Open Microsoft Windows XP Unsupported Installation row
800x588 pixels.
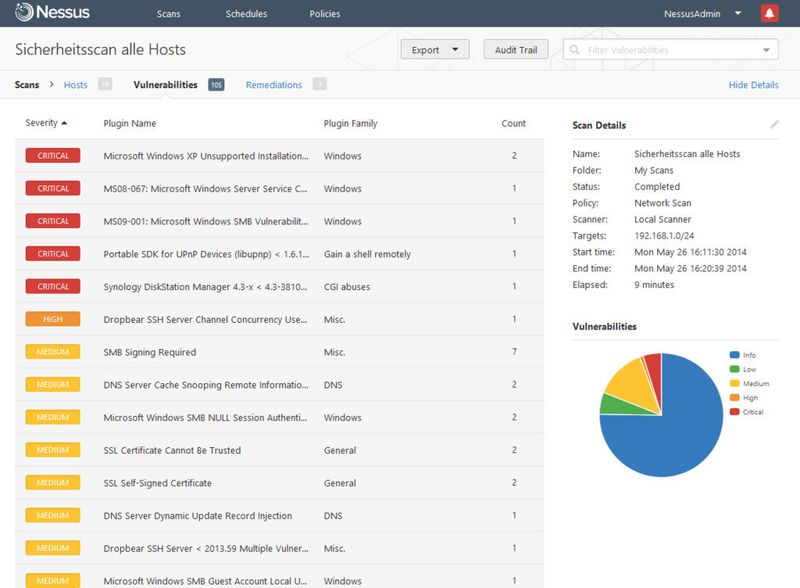[279, 156]
